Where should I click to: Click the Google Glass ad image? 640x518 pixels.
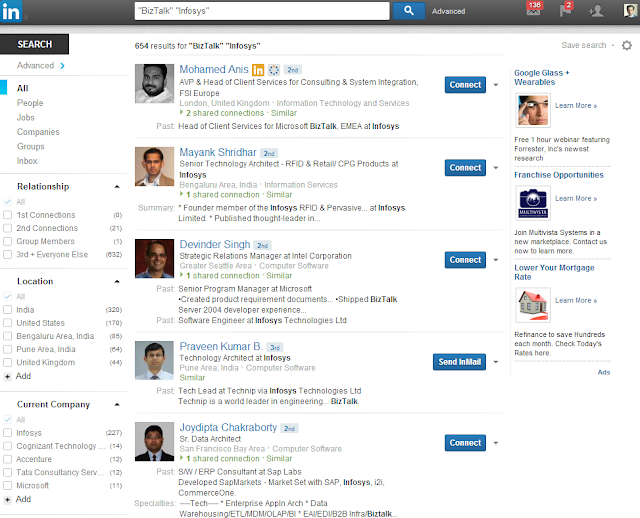[533, 110]
